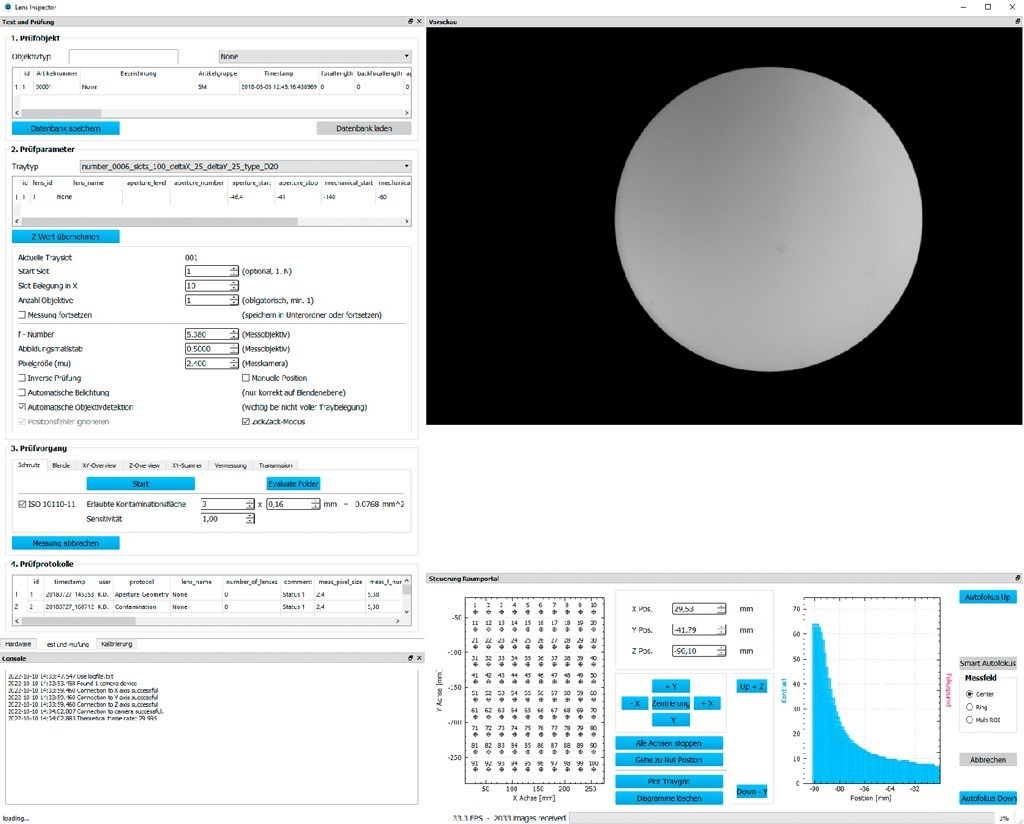This screenshot has width=1024, height=824.
Task: Uncheck the Zickzack-Fokus option
Action: (247, 421)
